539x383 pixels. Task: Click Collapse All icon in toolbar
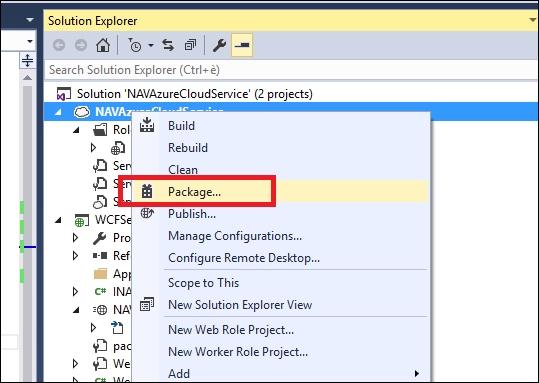tap(190, 45)
